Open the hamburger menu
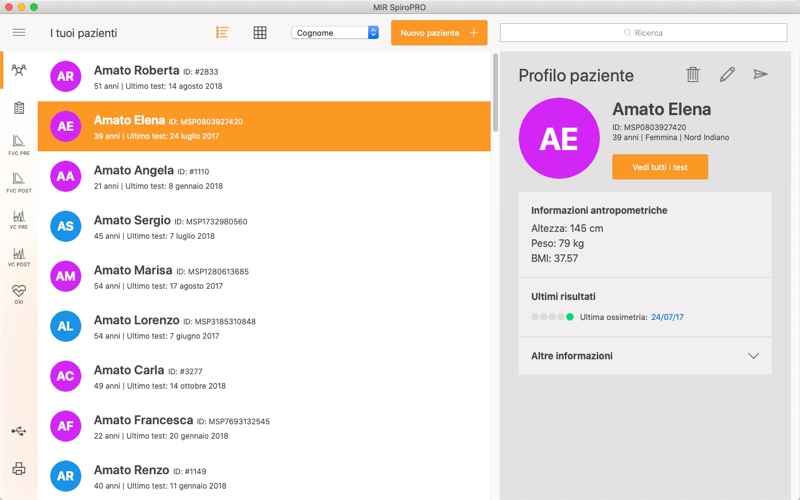 [19, 33]
